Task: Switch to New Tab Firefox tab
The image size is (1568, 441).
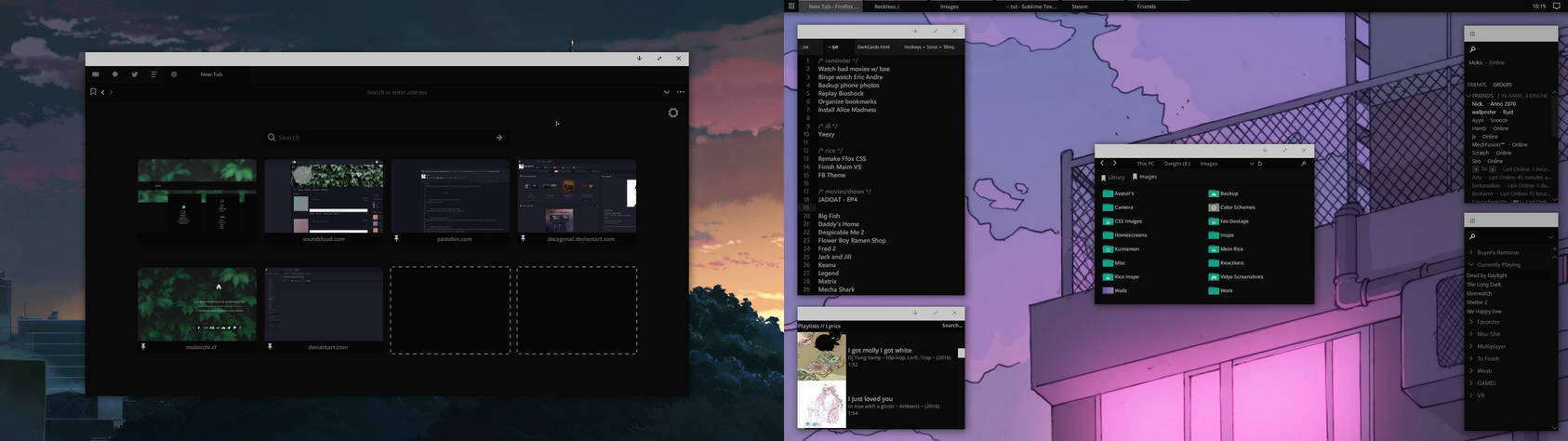Action: 211,74
